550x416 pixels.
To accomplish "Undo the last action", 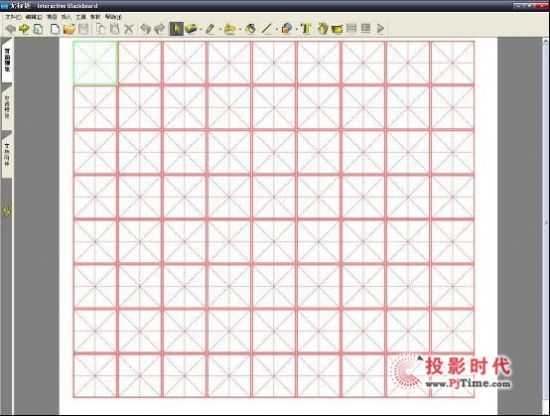I will click(x=145, y=29).
